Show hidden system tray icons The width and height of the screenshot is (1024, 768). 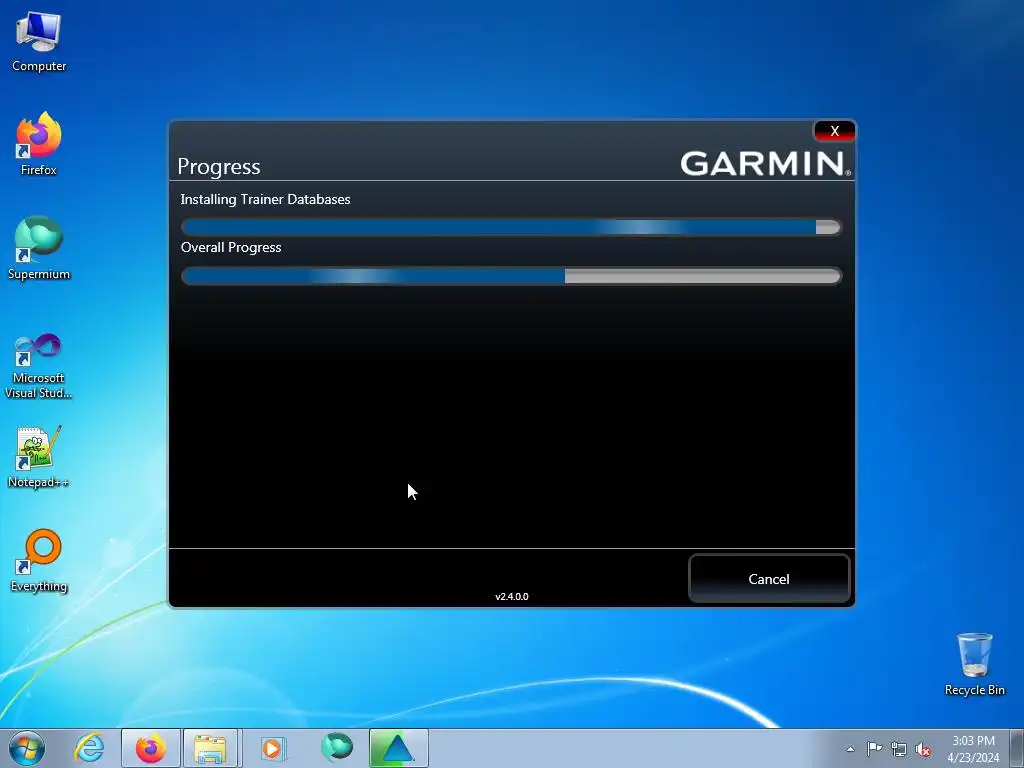[850, 749]
